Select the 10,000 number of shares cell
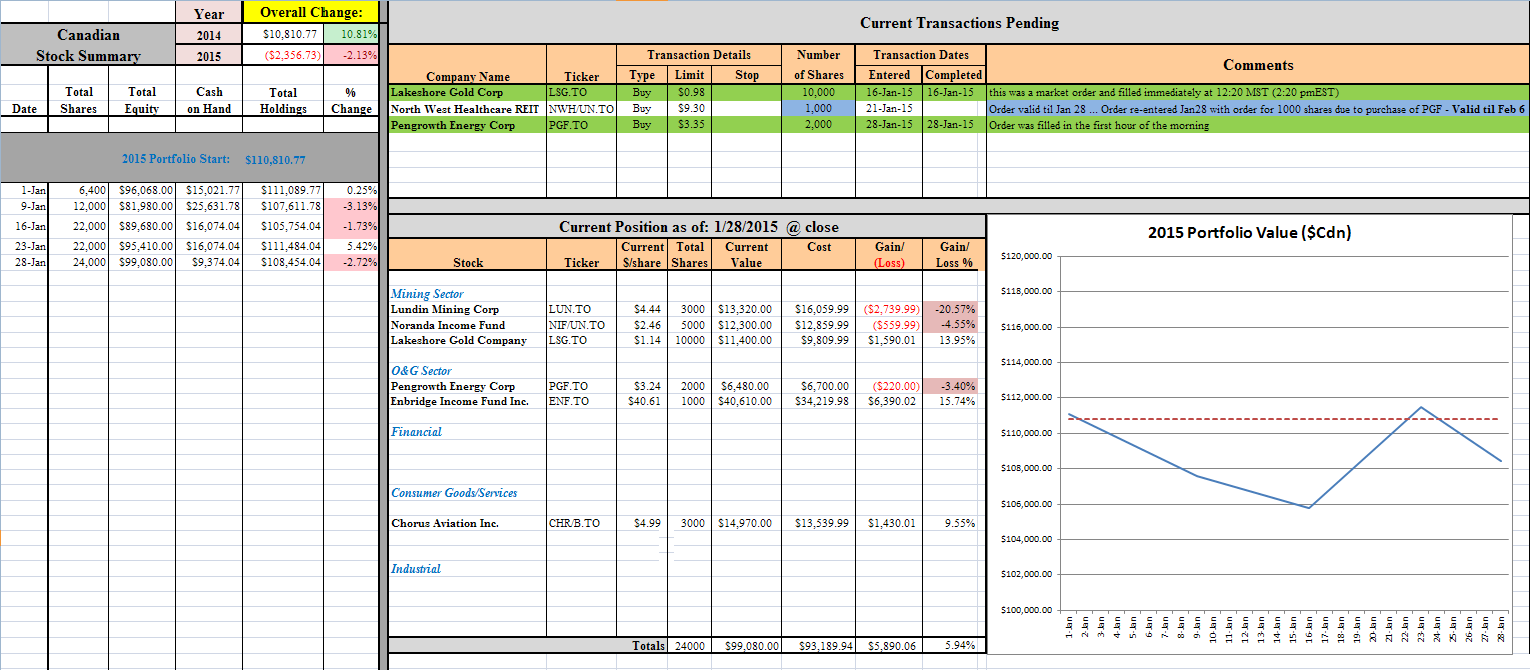The image size is (1530, 670). pos(818,92)
